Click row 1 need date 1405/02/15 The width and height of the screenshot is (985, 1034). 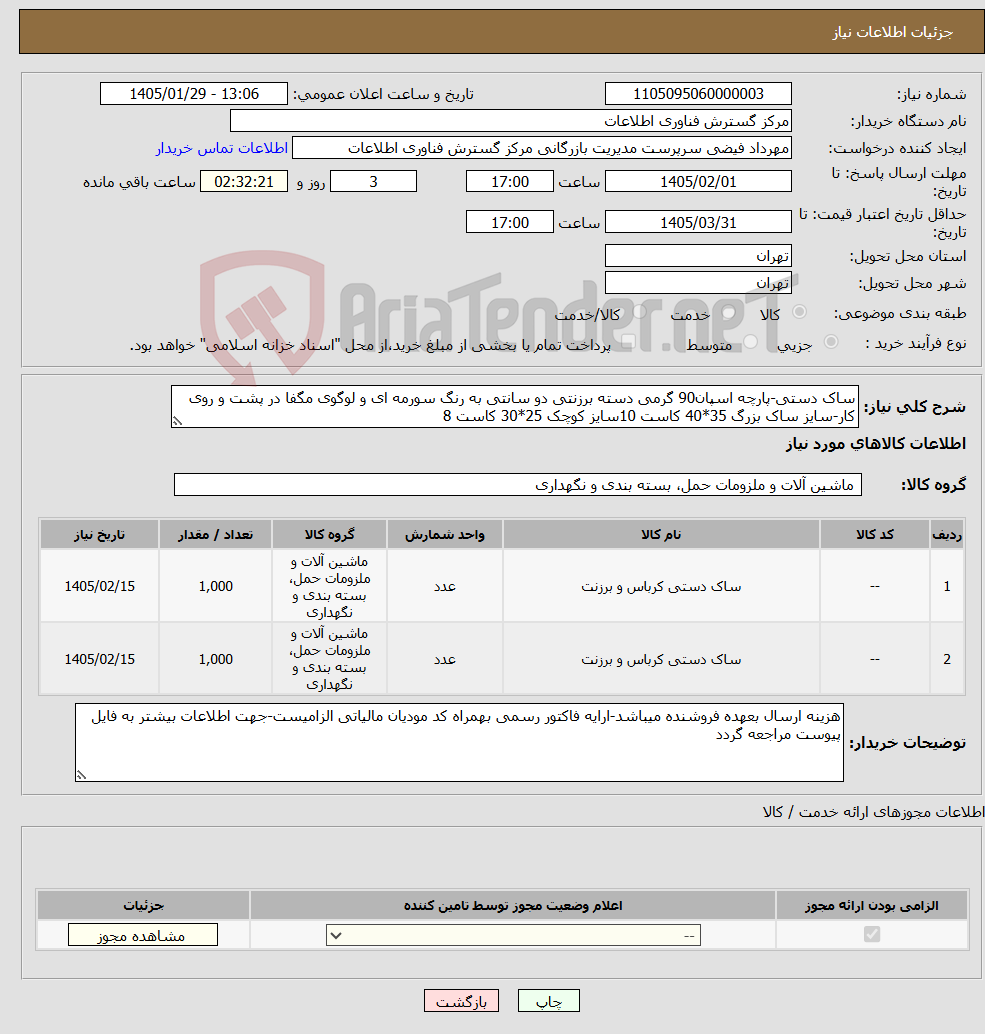[100, 586]
